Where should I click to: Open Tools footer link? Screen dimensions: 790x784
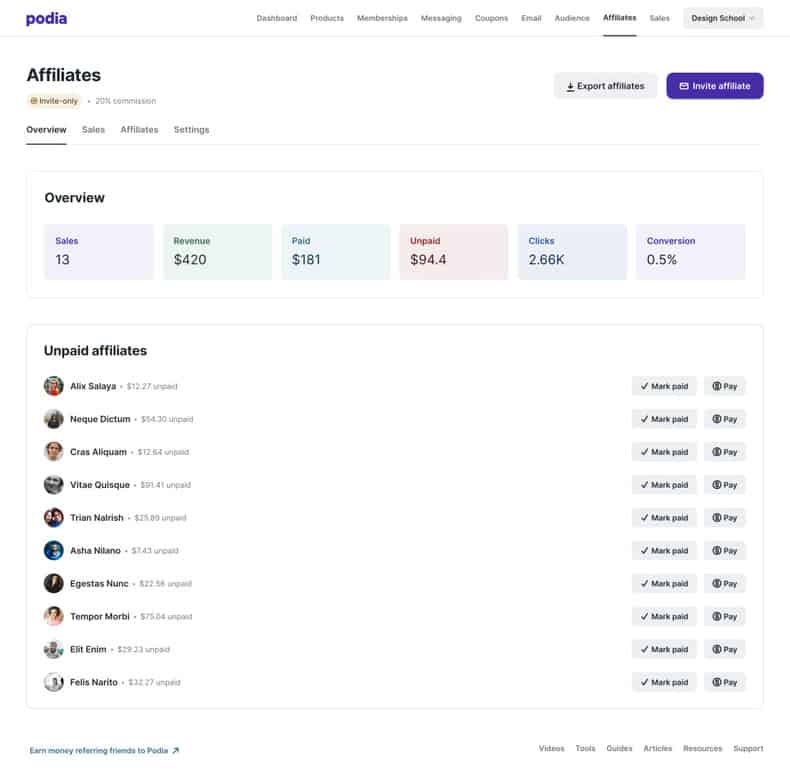pyautogui.click(x=585, y=748)
